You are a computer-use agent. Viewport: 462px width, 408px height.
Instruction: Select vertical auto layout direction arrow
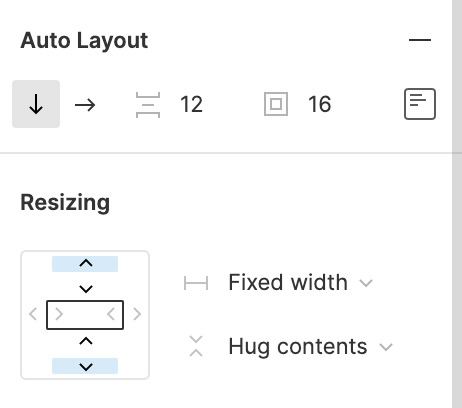click(x=36, y=104)
